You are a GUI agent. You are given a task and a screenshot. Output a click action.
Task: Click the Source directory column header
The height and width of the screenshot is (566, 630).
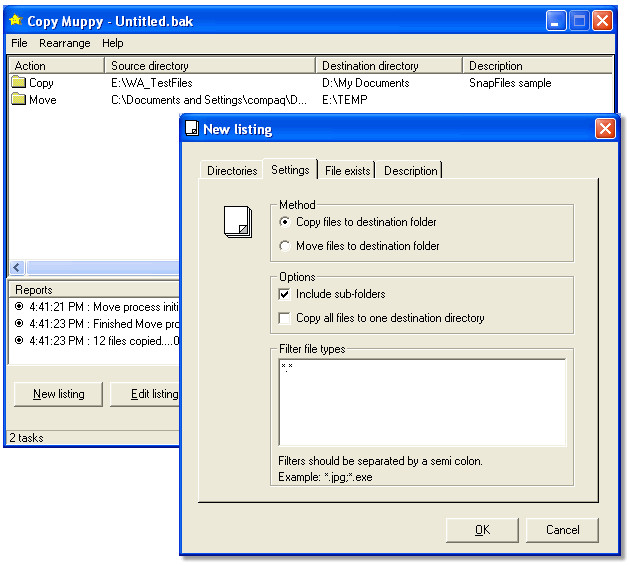click(x=210, y=65)
